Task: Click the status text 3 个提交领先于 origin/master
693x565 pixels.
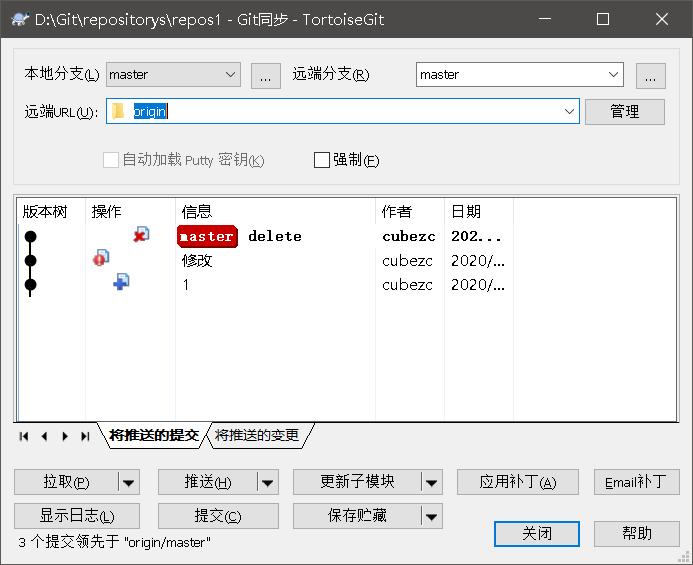Action: click(x=114, y=542)
